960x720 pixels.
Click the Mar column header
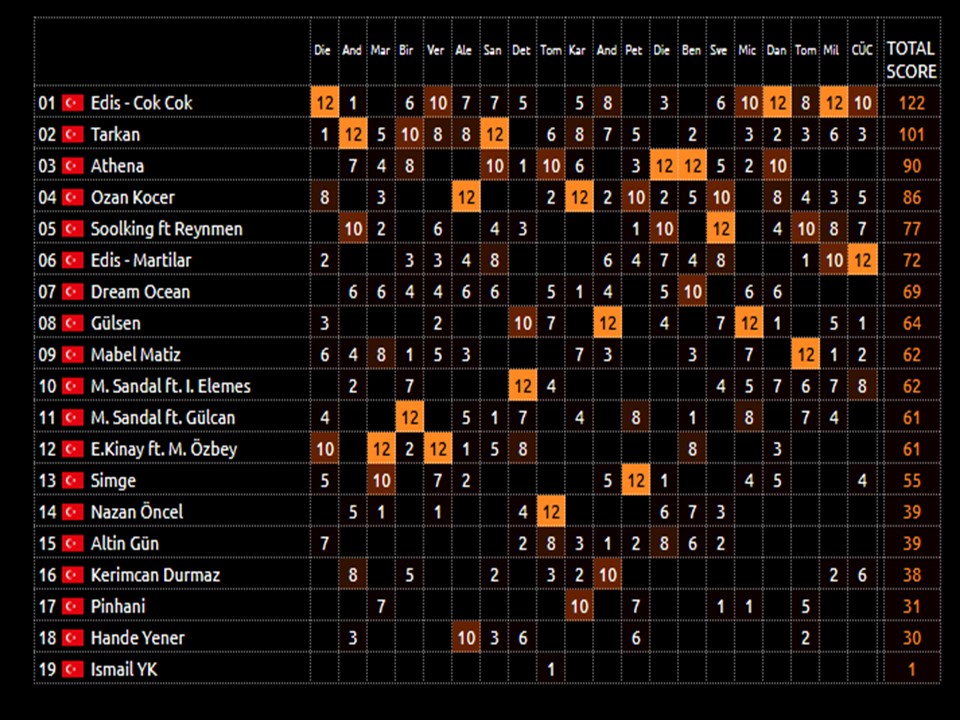(380, 50)
